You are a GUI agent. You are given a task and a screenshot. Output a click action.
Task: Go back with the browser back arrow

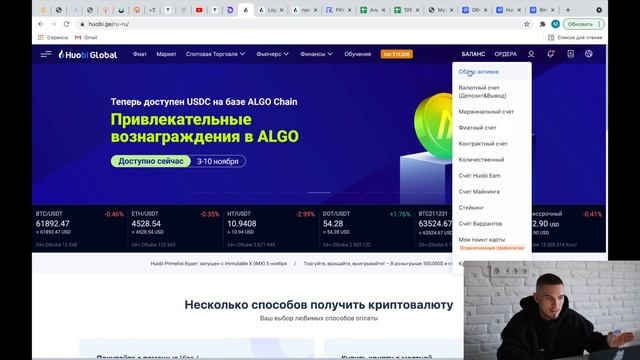[x=41, y=24]
